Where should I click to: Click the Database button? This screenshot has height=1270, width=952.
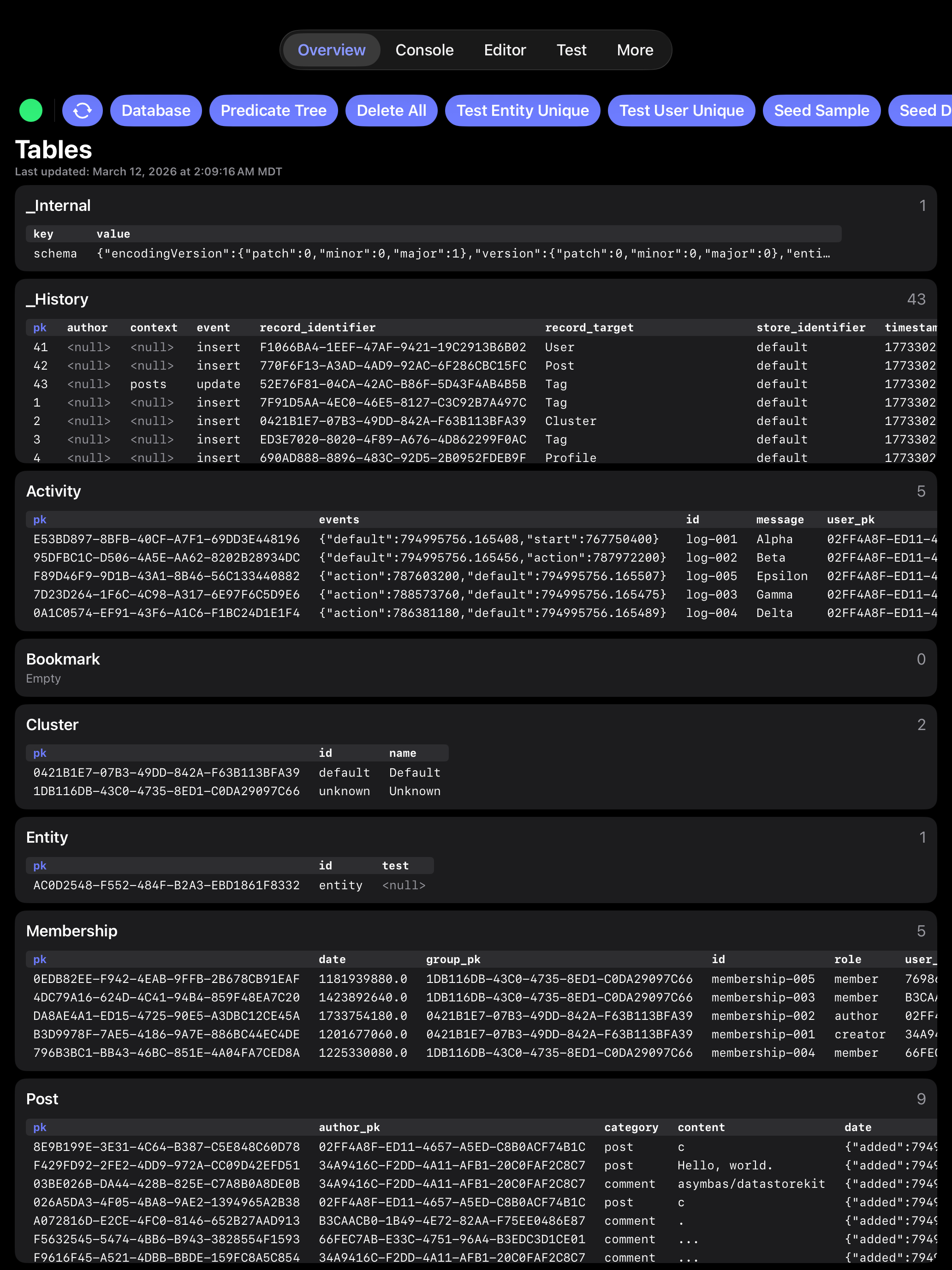point(156,110)
